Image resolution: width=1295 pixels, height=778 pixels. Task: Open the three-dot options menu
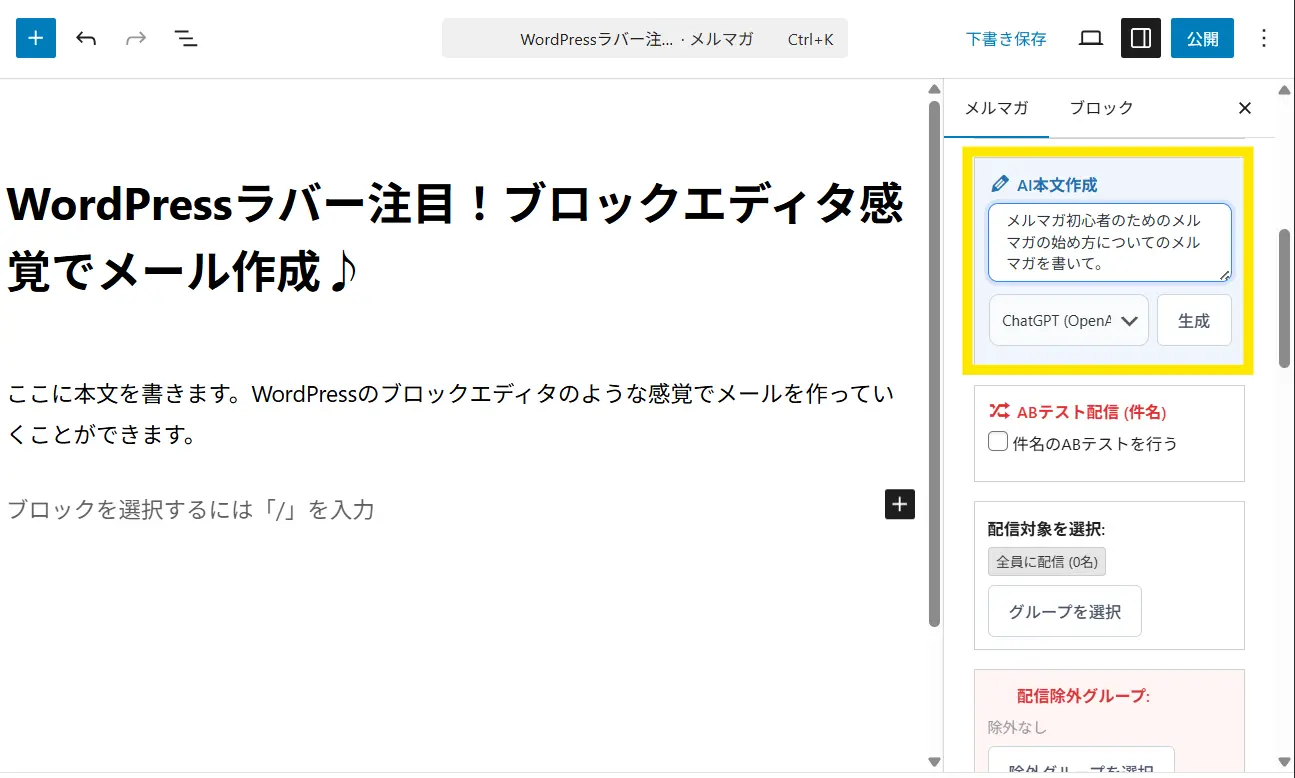point(1264,38)
